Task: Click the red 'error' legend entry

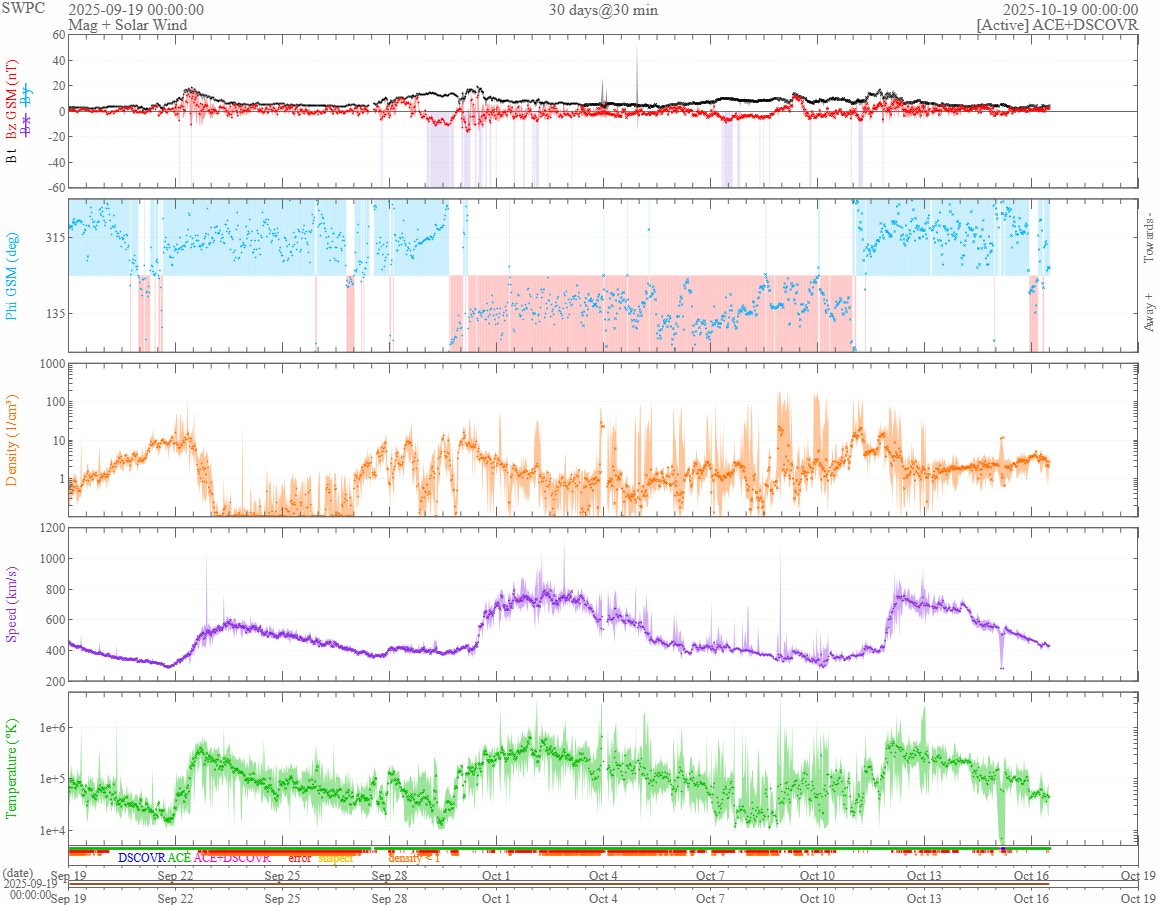Action: [x=300, y=858]
